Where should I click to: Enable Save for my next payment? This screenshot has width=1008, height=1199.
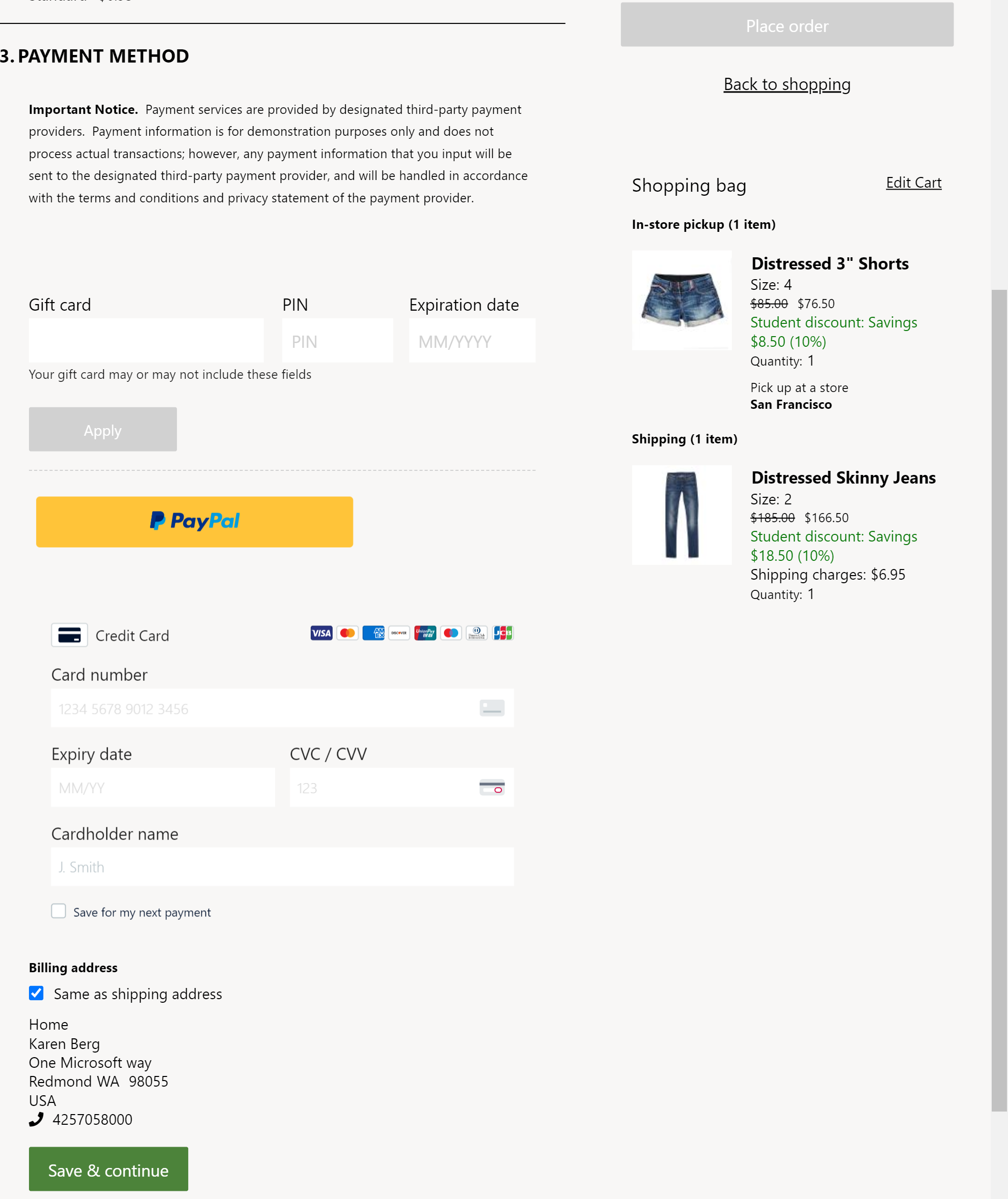pyautogui.click(x=59, y=911)
